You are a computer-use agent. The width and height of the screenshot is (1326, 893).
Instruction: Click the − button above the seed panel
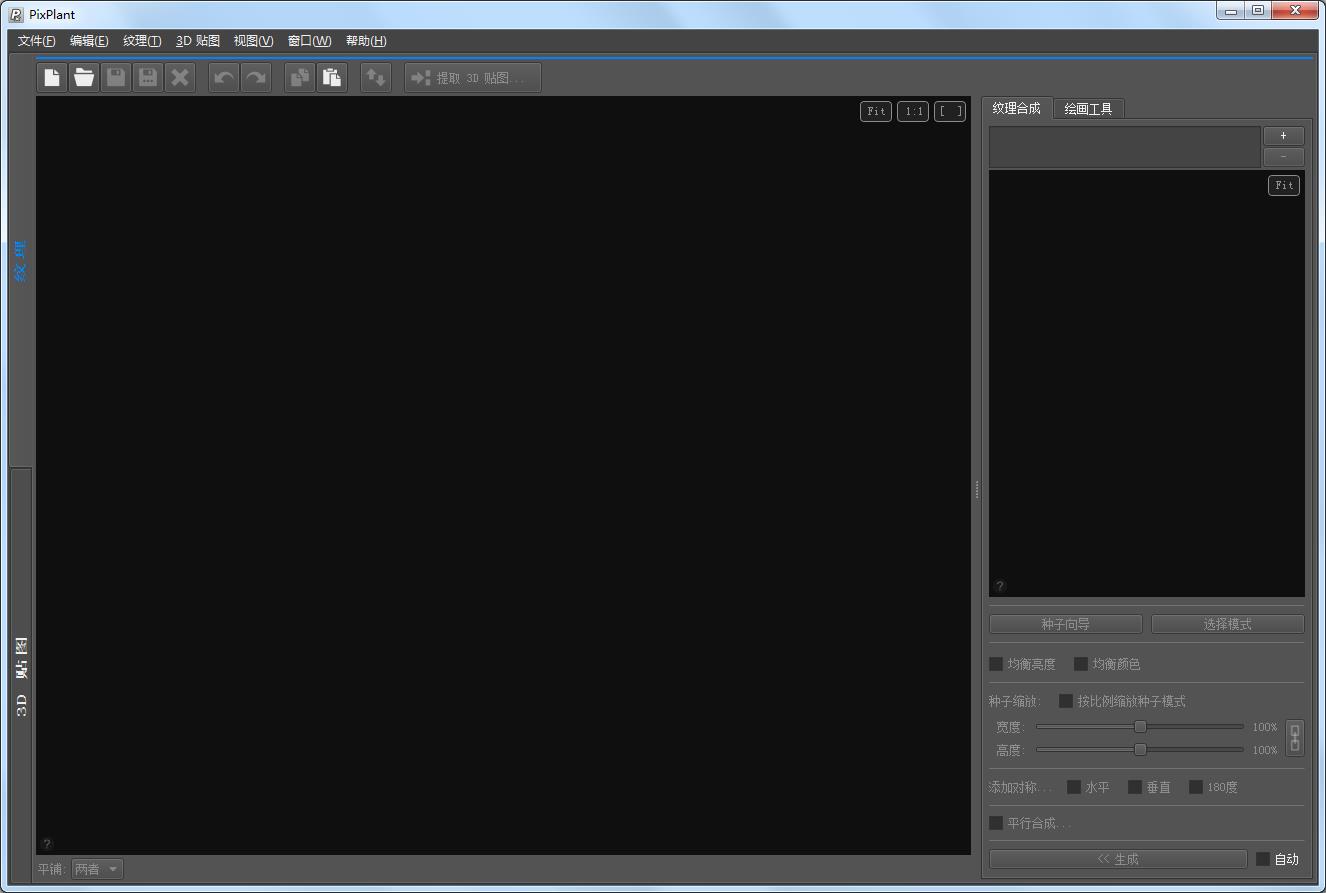tap(1283, 156)
